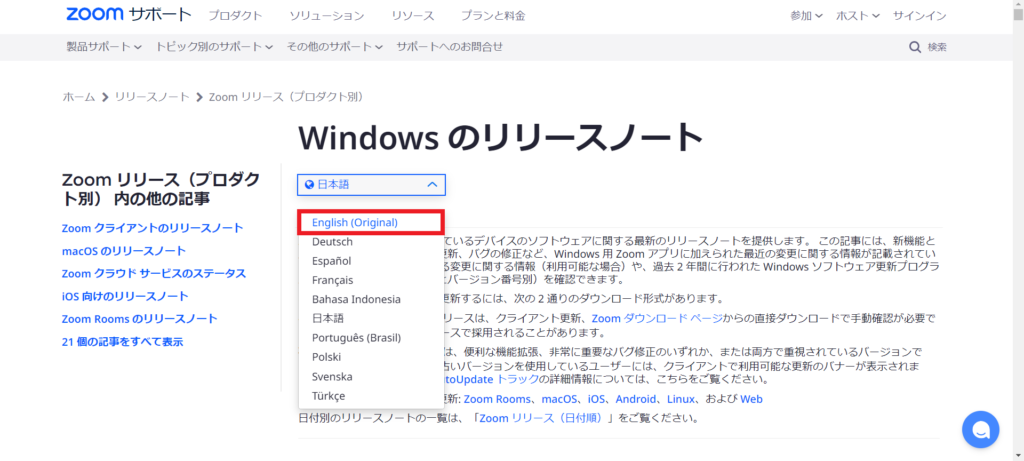Open the Zoom ダウンロード ページ link
This screenshot has height=461, width=1024.
click(663, 319)
